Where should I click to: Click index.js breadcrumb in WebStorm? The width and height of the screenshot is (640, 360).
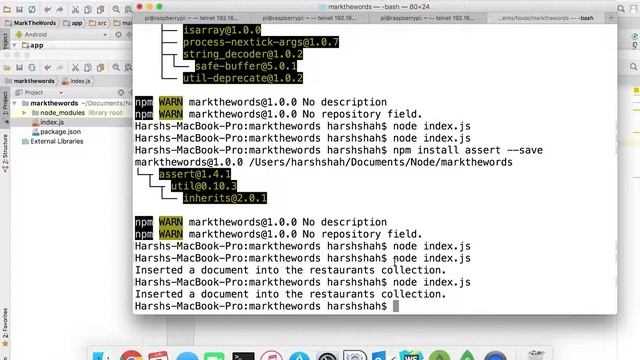click(x=76, y=81)
